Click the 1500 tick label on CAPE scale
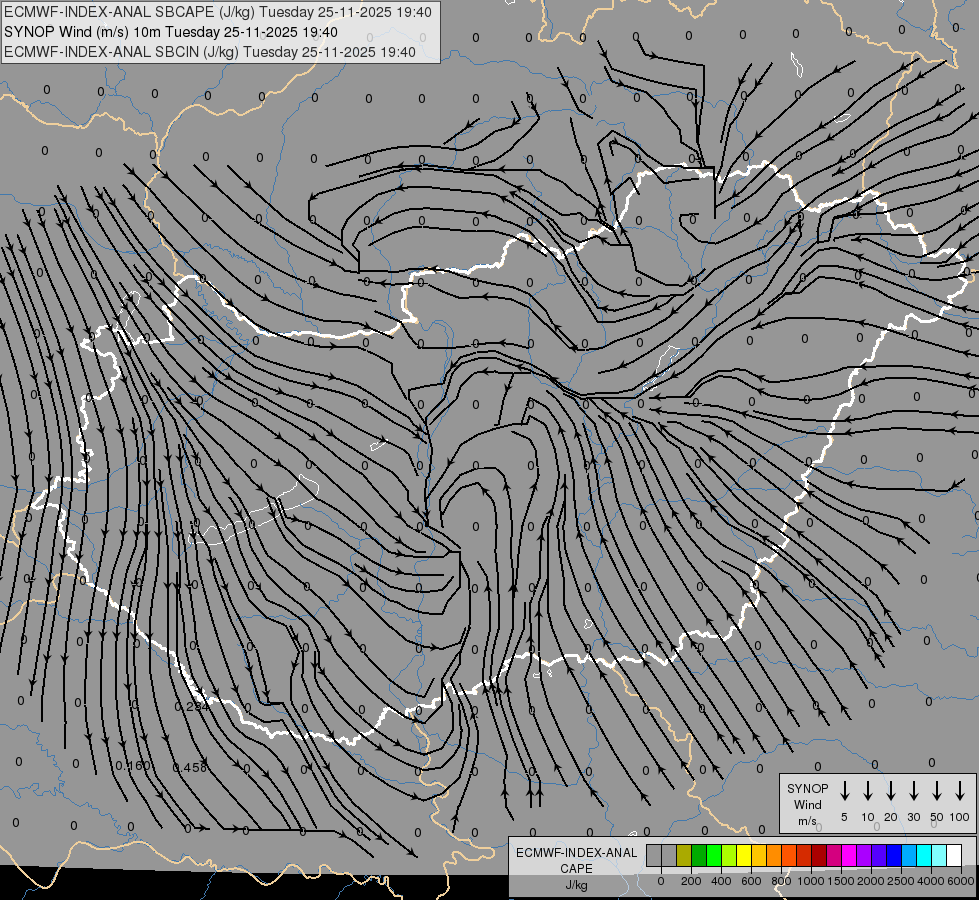This screenshot has width=979, height=900. point(841,881)
